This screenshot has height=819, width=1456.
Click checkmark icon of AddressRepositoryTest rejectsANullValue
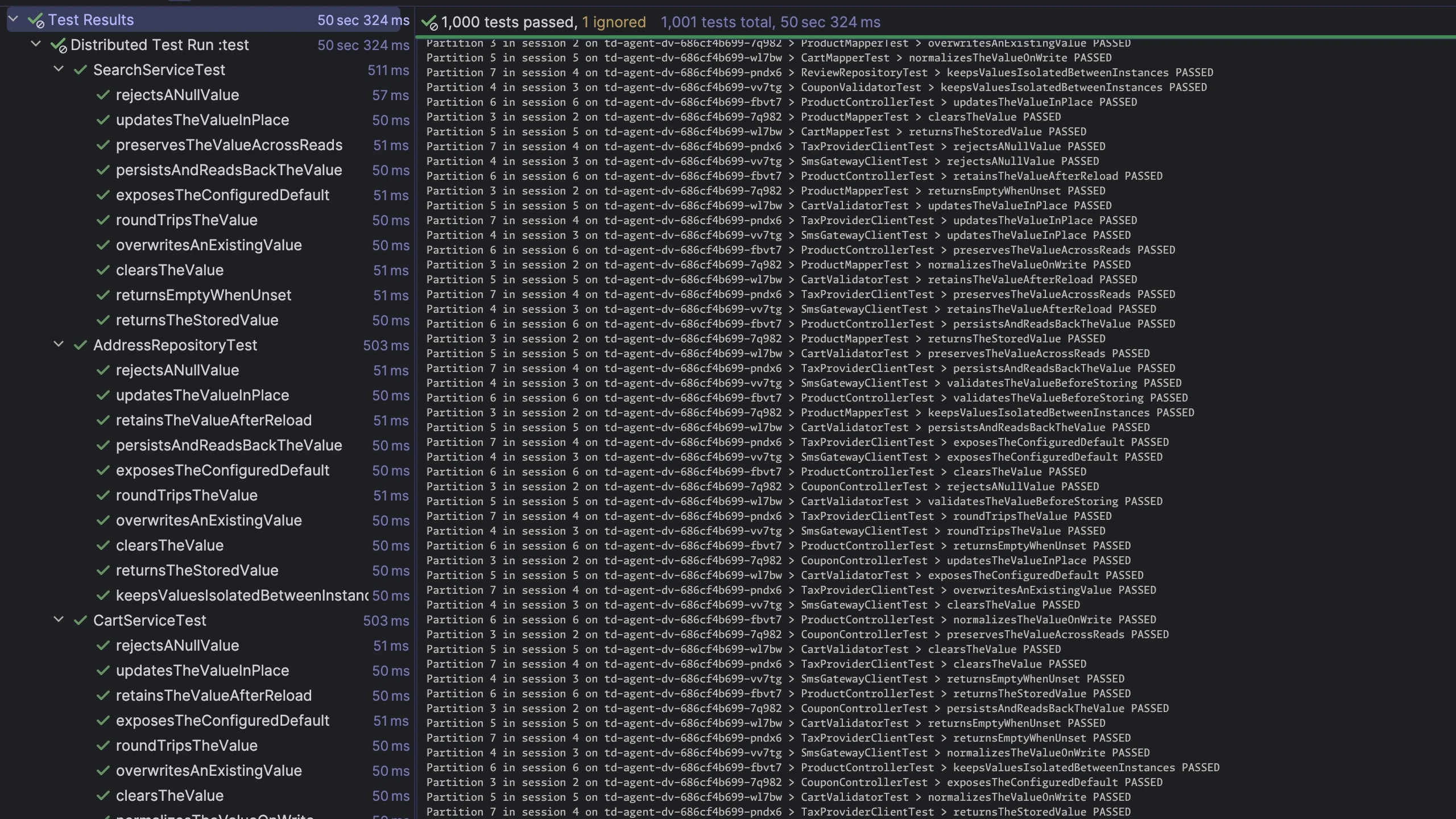pyautogui.click(x=103, y=370)
